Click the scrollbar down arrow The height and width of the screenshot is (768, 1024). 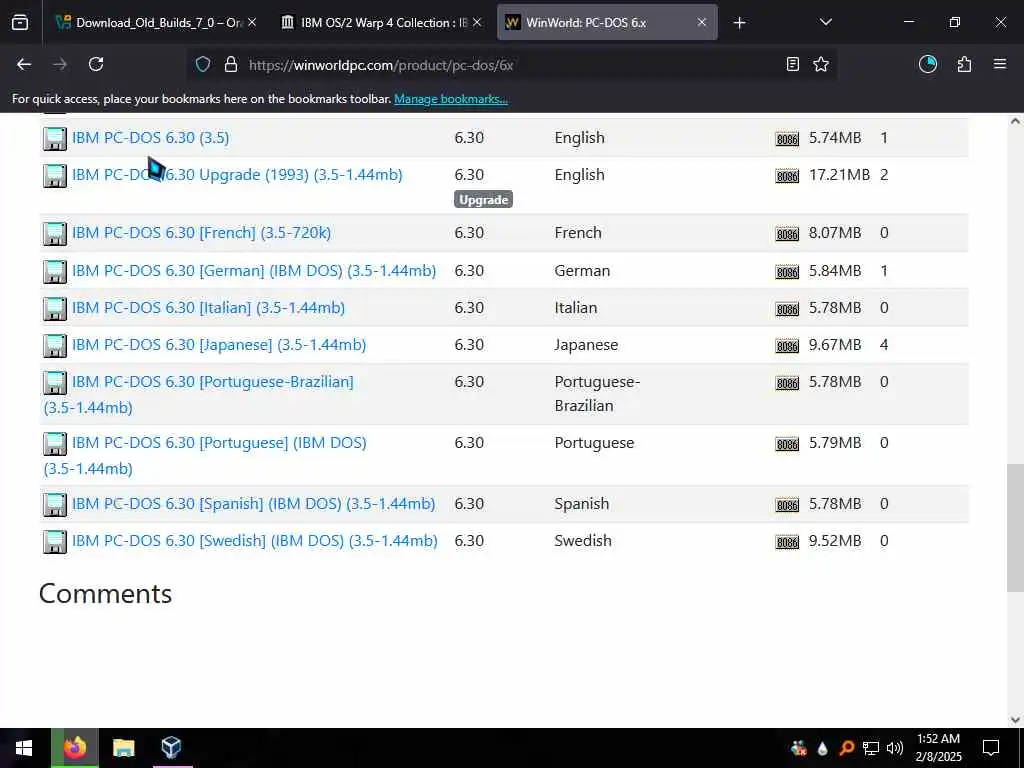click(1015, 720)
